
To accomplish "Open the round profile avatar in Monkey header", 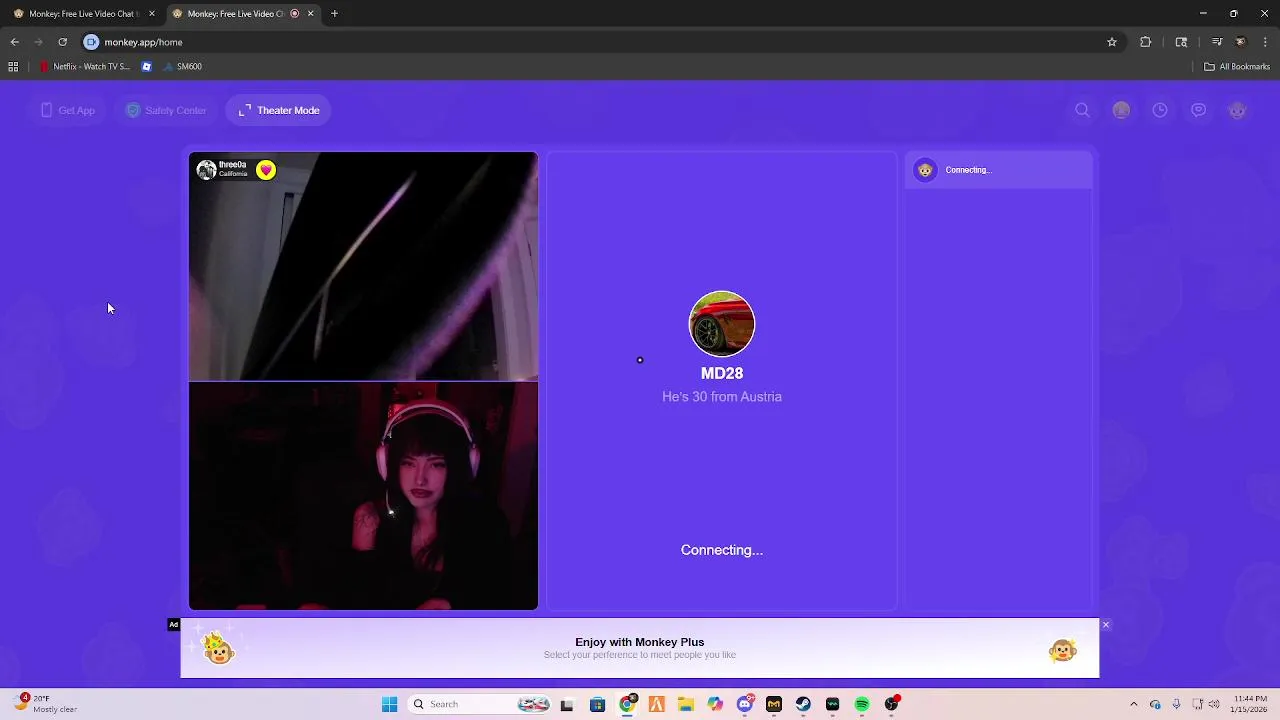I will (x=1121, y=110).
